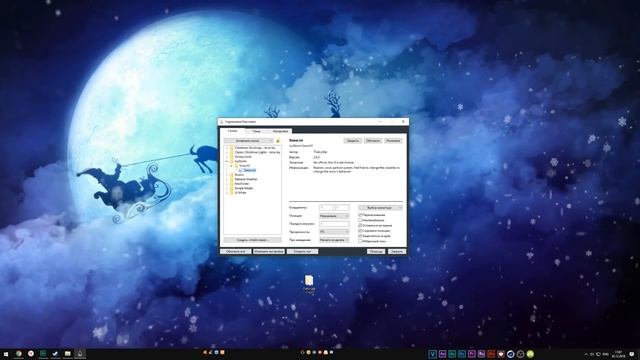Launch Google Chrome from the taskbar
This screenshot has width=640, height=360.
point(19,354)
